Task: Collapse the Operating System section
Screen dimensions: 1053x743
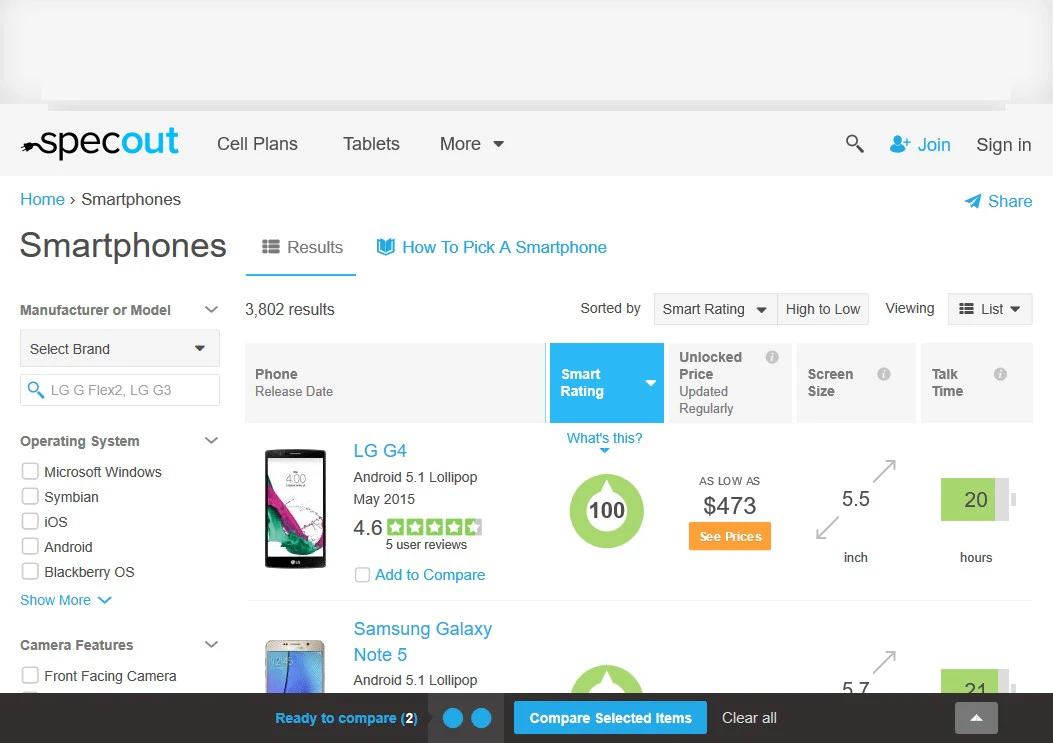Action: 211,441
